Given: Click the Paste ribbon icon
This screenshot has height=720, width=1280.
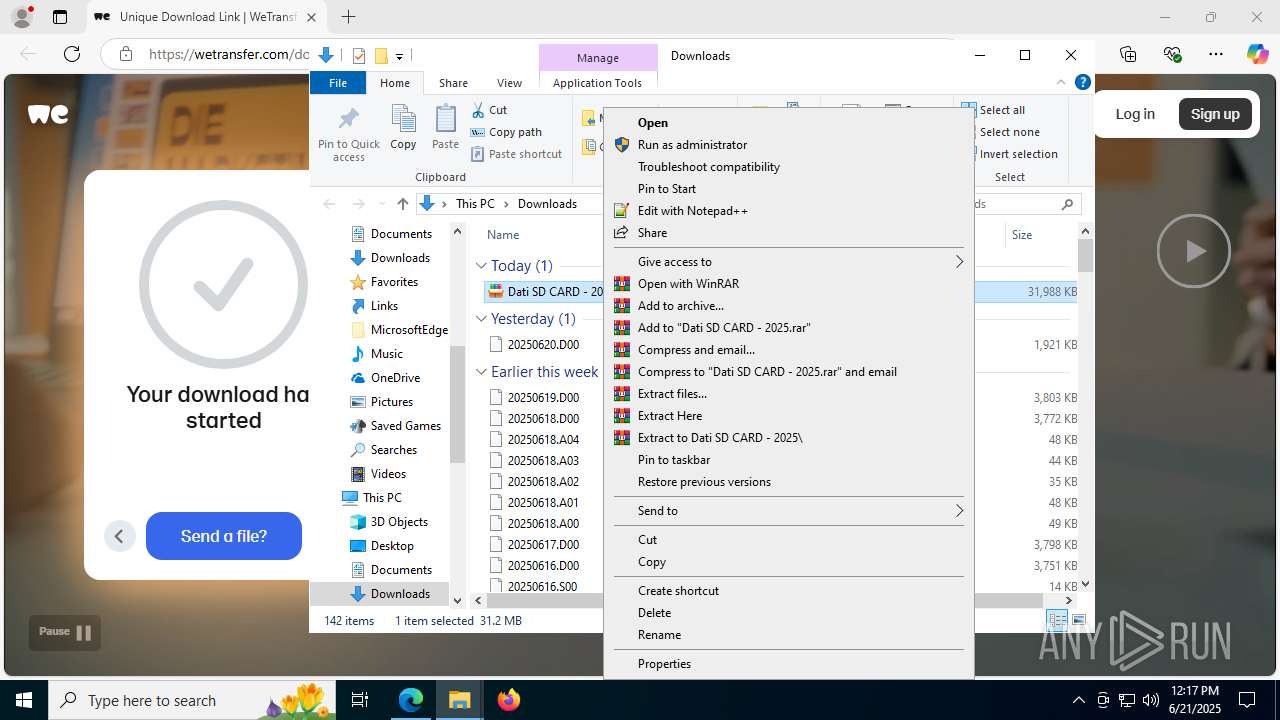Looking at the screenshot, I should pos(445,127).
